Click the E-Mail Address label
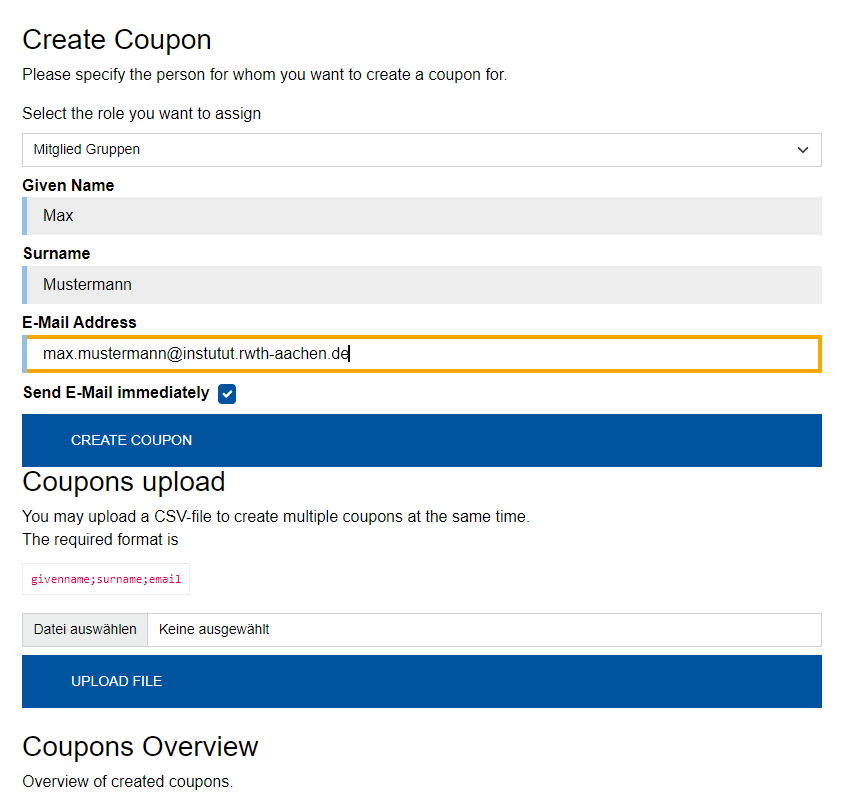 (x=79, y=322)
